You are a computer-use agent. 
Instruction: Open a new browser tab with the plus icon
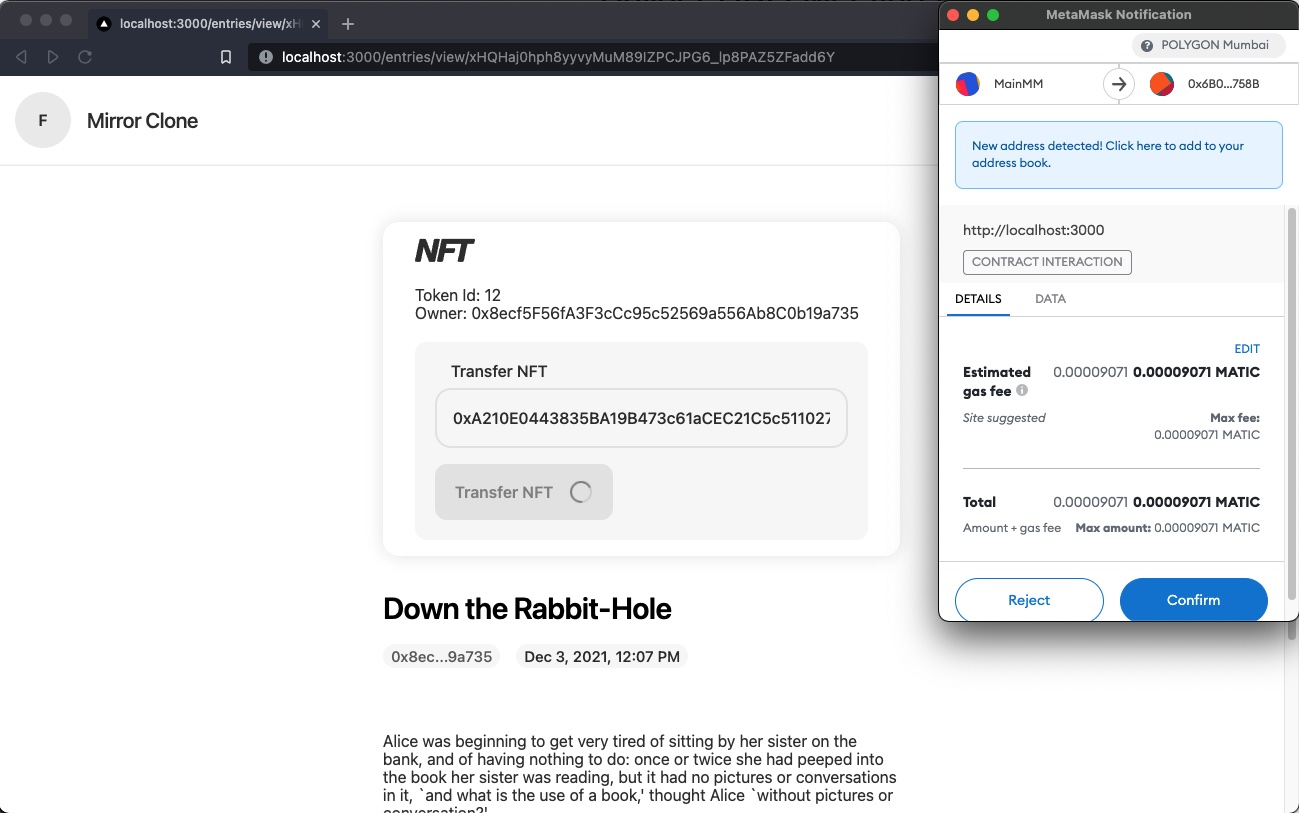[x=348, y=23]
